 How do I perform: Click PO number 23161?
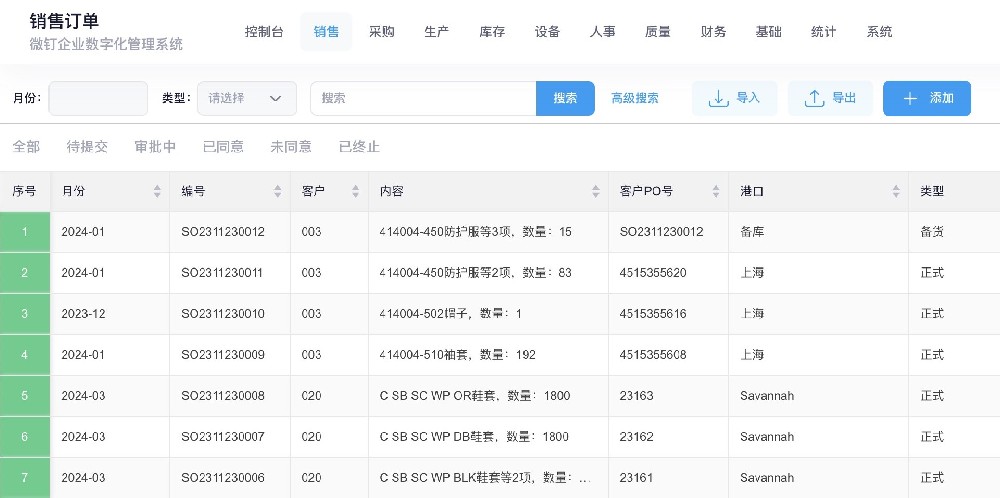[636, 478]
